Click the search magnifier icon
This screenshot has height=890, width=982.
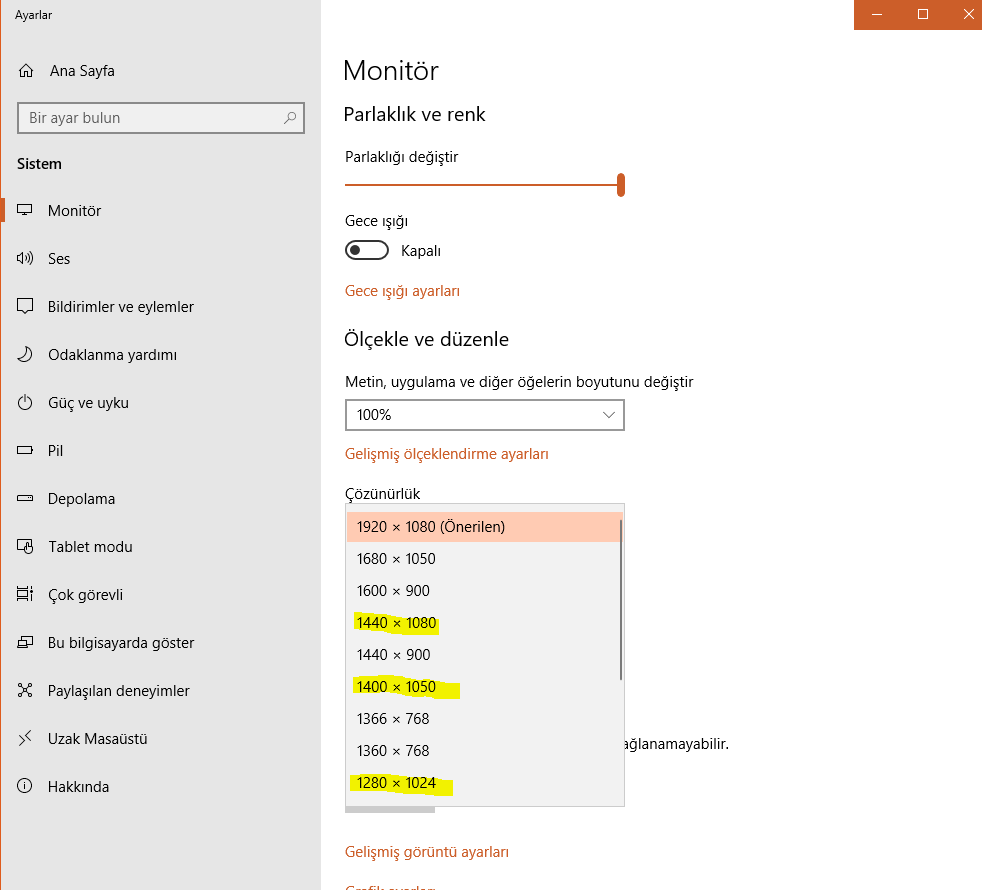(x=290, y=118)
